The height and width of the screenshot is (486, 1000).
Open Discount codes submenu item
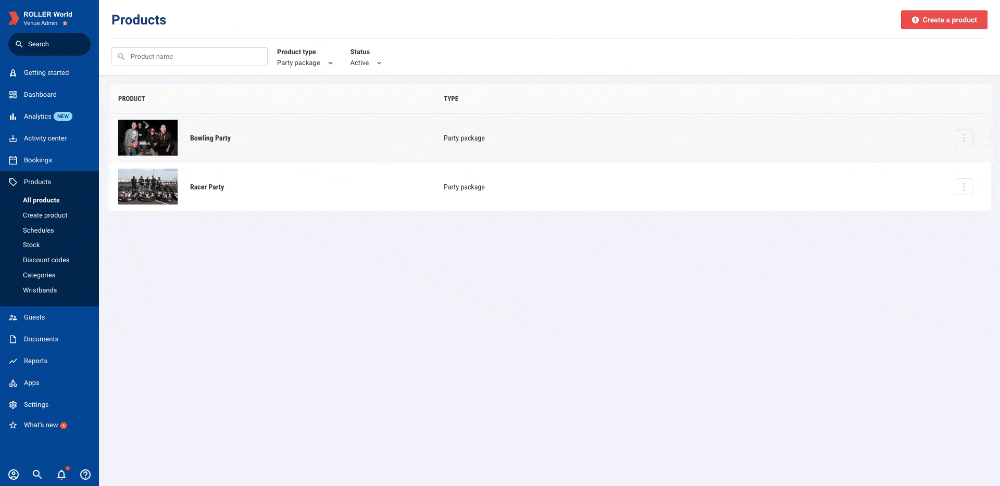[x=46, y=260]
